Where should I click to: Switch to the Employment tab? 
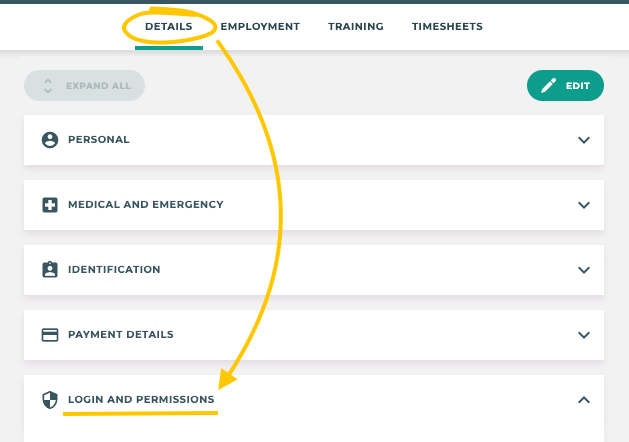pos(260,27)
